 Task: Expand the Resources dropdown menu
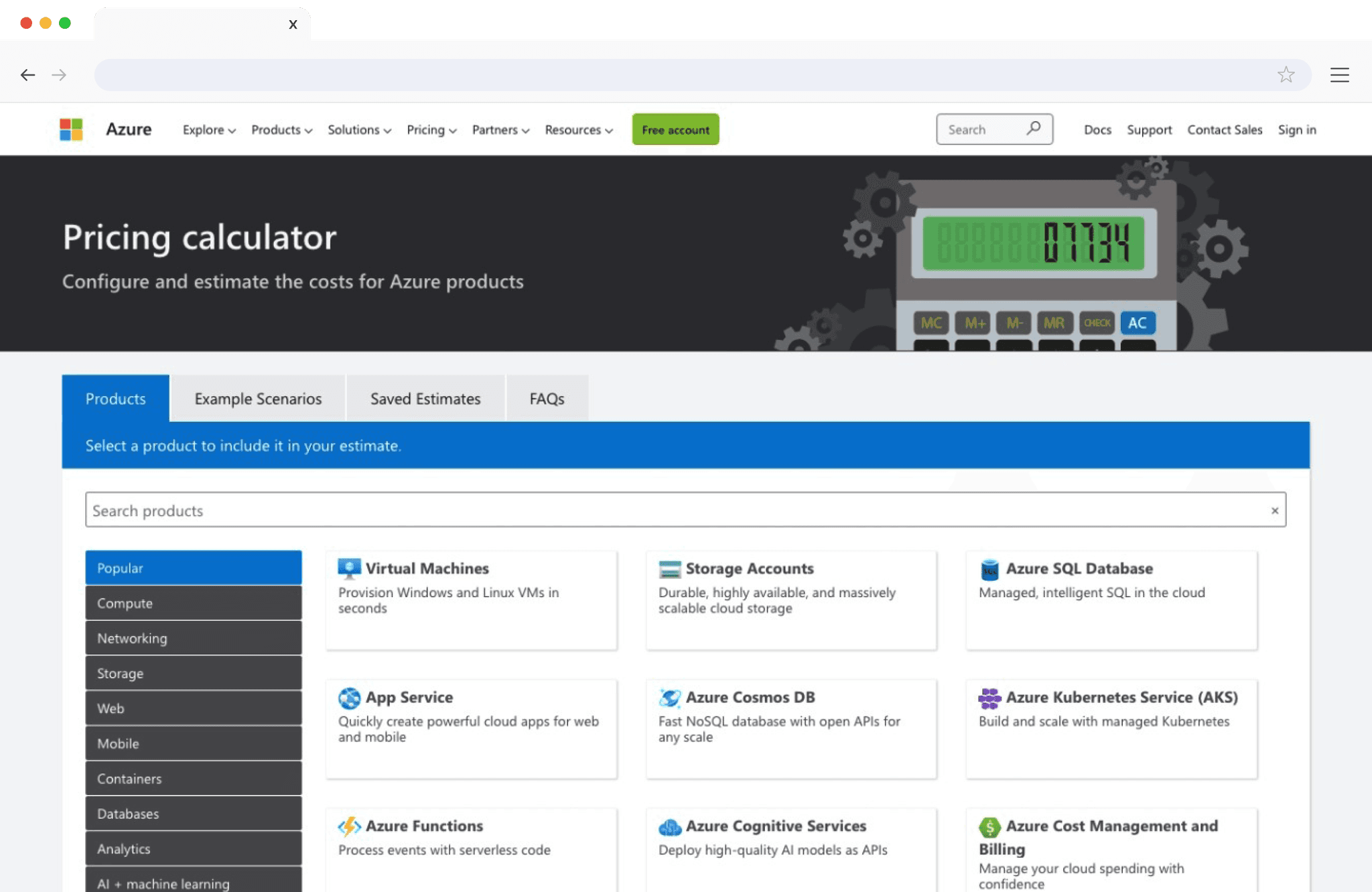click(x=578, y=130)
